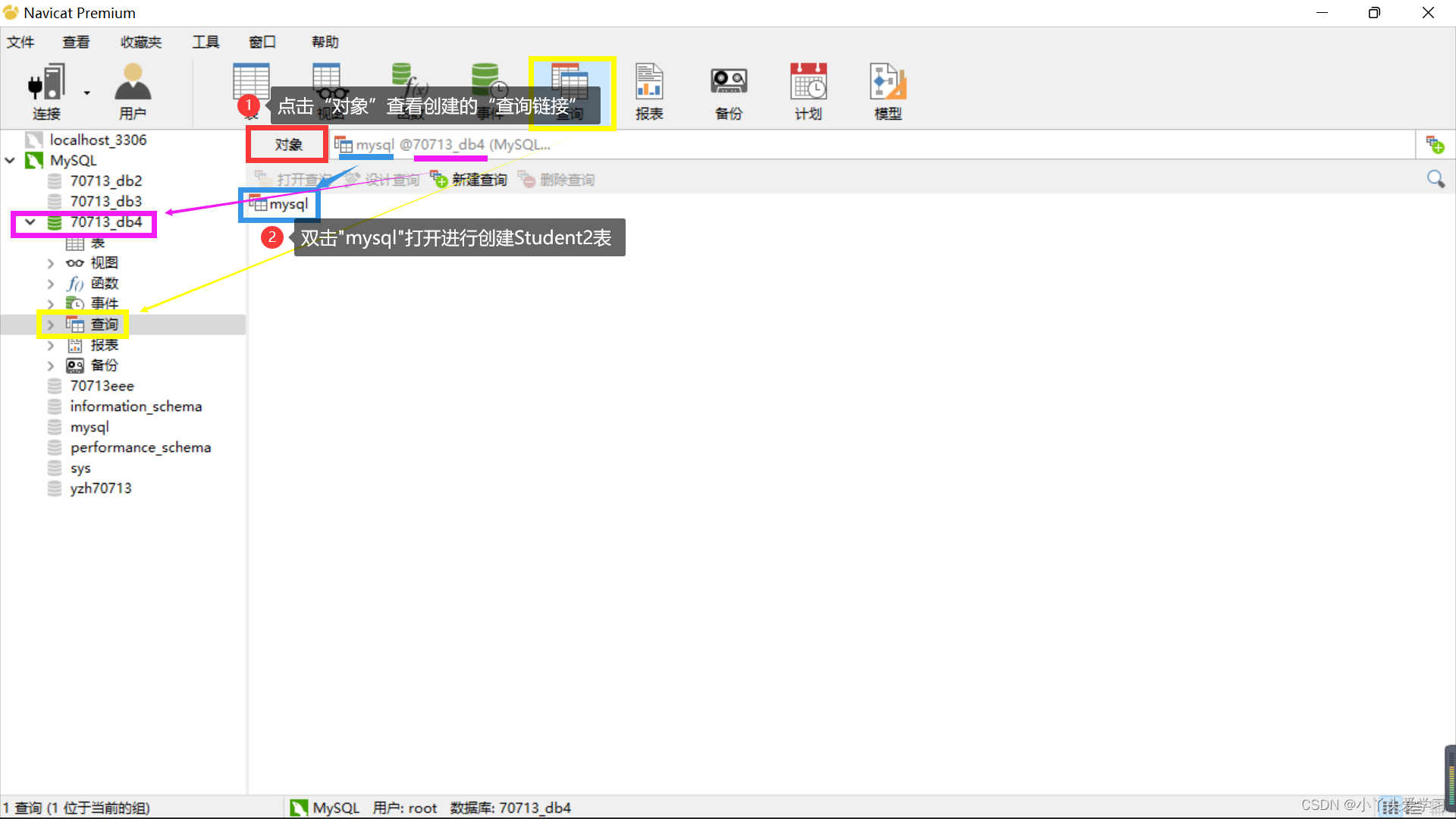
Task: Click Design Query (设计查询) button
Action: (382, 180)
